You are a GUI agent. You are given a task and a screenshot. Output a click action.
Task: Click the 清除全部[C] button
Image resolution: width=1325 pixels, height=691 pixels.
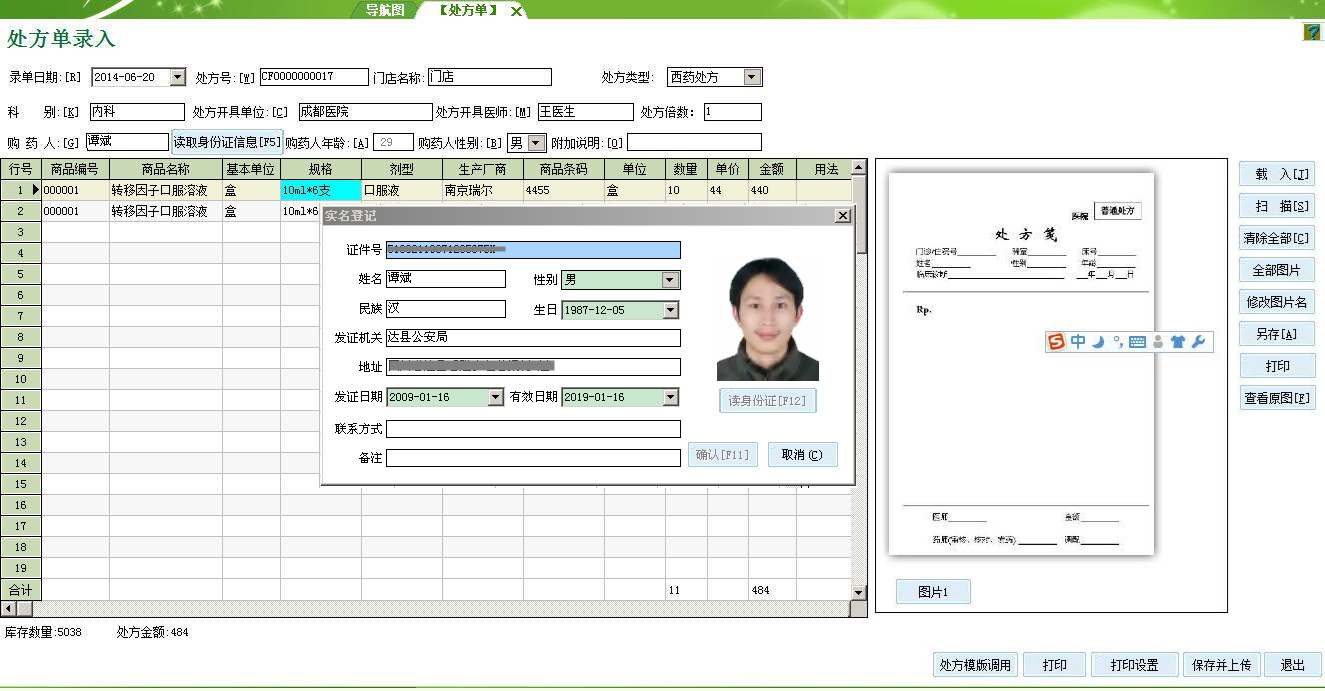1277,238
